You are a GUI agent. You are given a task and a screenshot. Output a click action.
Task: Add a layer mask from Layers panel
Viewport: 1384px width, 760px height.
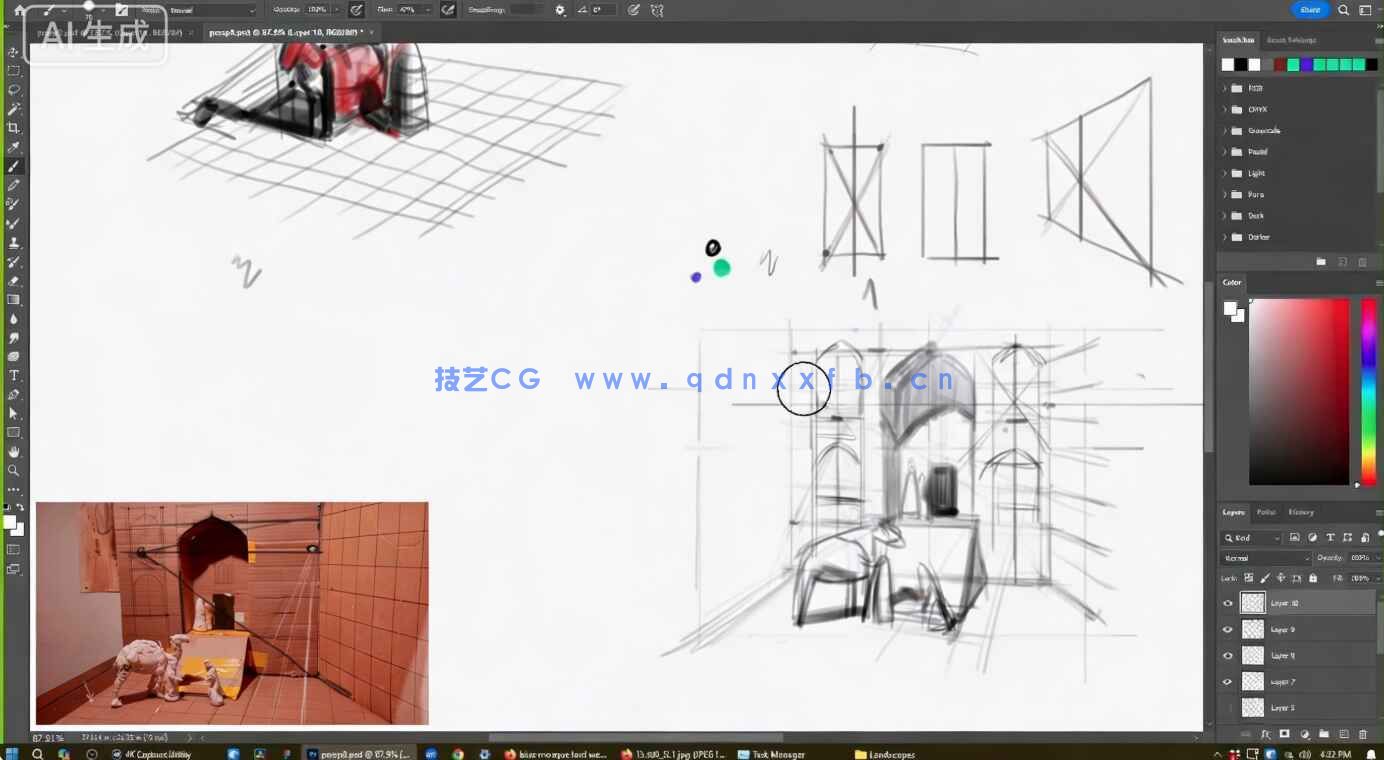(x=1285, y=734)
